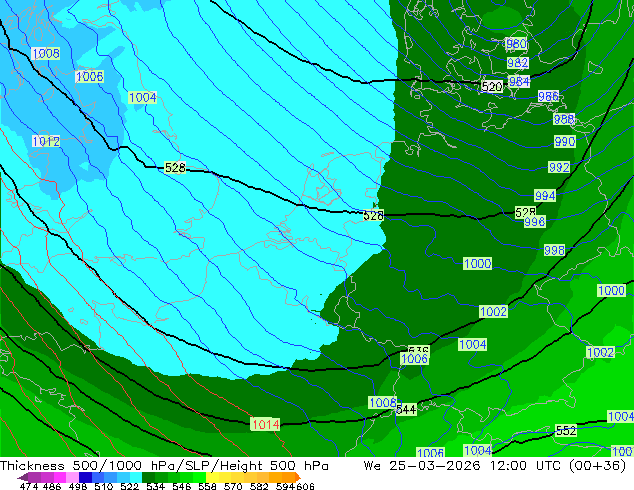Image resolution: width=634 pixels, height=490 pixels.
Task: Select the cyan 522 legend swatch
Action: (136, 477)
